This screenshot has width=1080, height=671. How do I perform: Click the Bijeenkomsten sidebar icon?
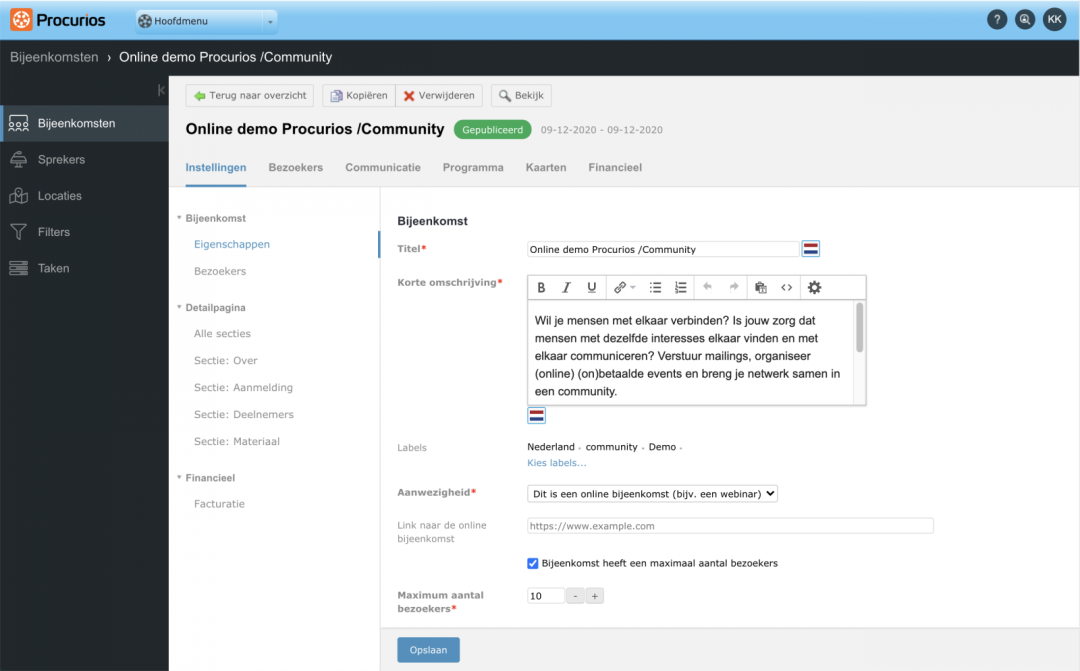tap(19, 123)
